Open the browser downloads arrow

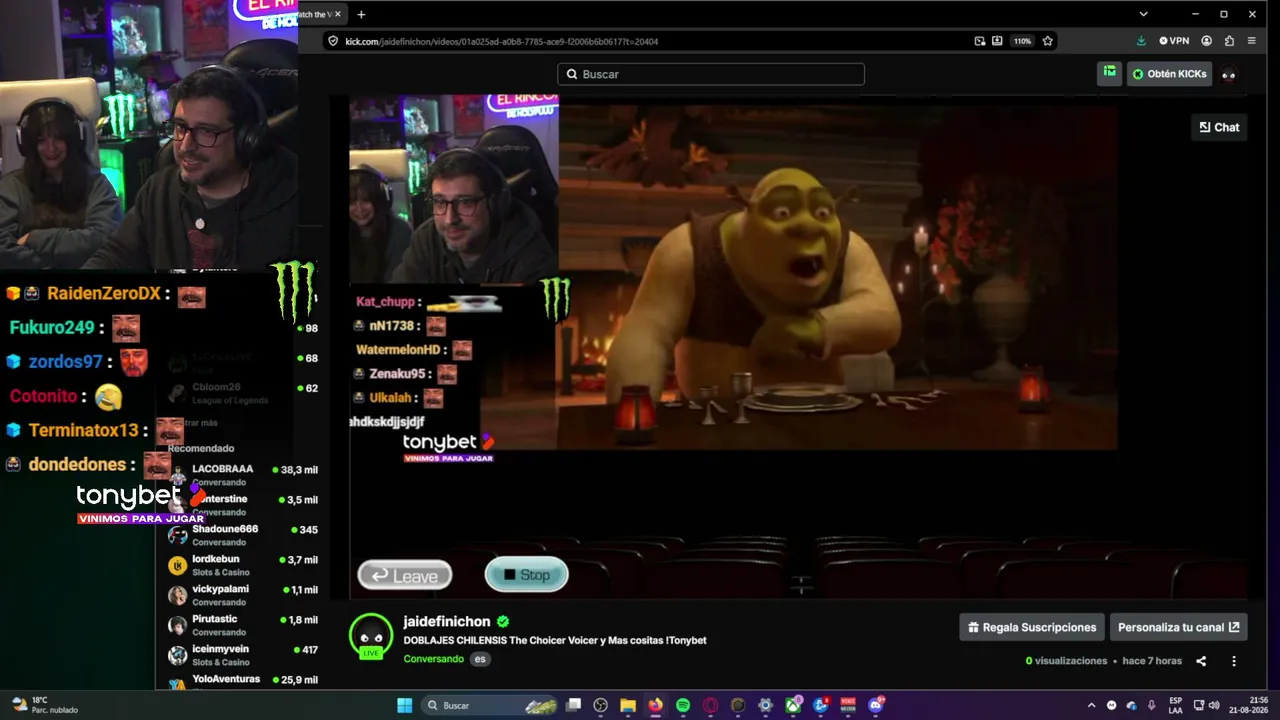[1141, 41]
